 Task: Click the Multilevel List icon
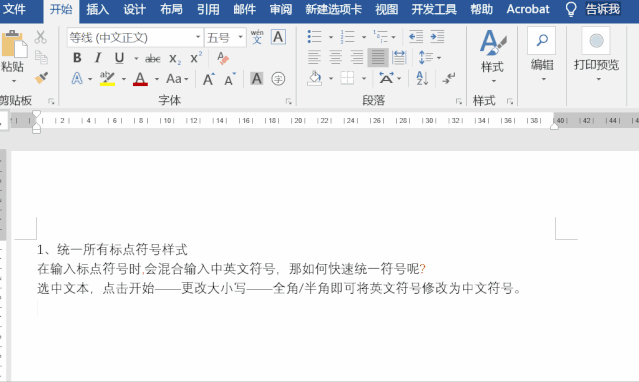[x=380, y=37]
